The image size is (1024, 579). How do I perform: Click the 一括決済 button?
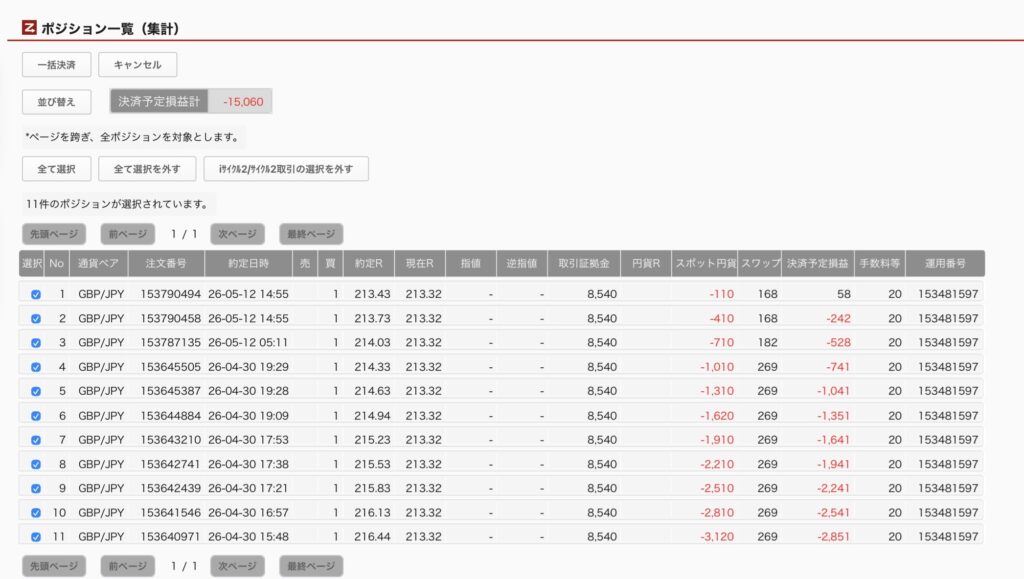pos(56,65)
